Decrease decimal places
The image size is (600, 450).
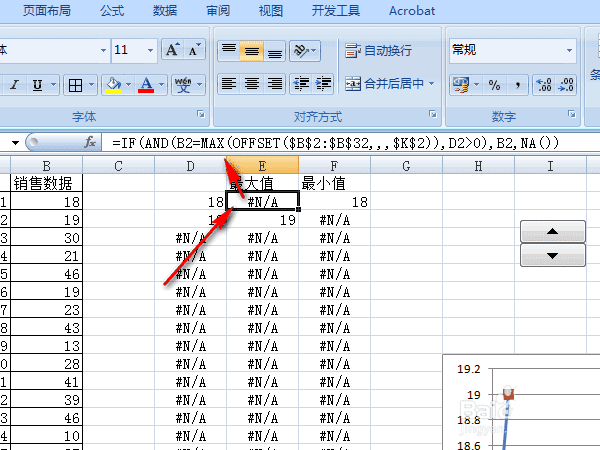pyautogui.click(x=566, y=85)
